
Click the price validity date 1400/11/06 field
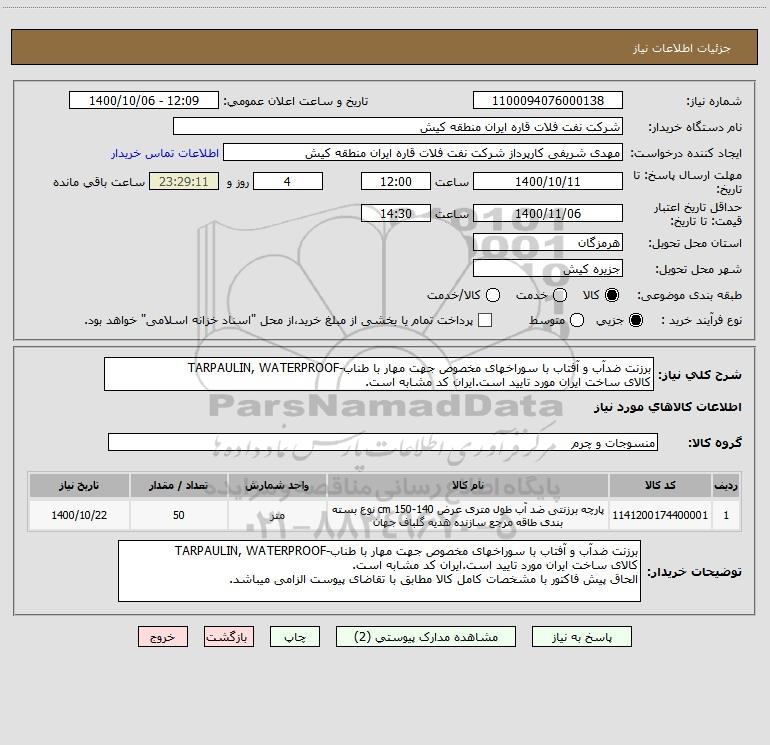coord(548,214)
